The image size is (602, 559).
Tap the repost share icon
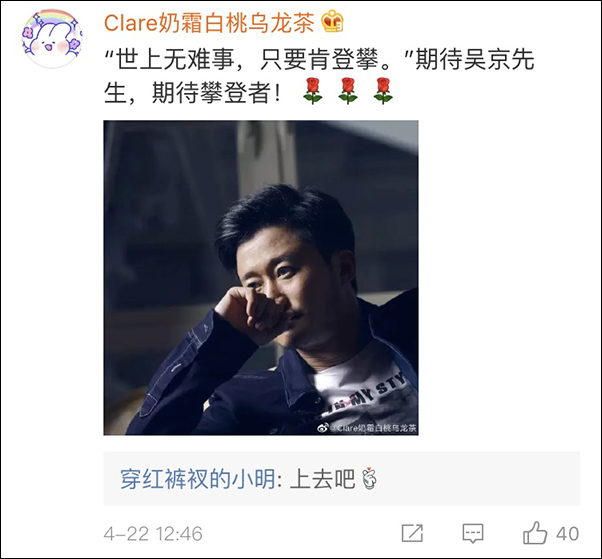[412, 533]
